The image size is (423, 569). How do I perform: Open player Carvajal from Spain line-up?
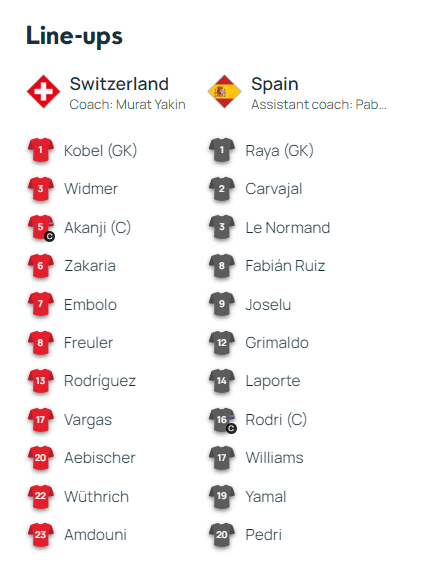tap(274, 189)
